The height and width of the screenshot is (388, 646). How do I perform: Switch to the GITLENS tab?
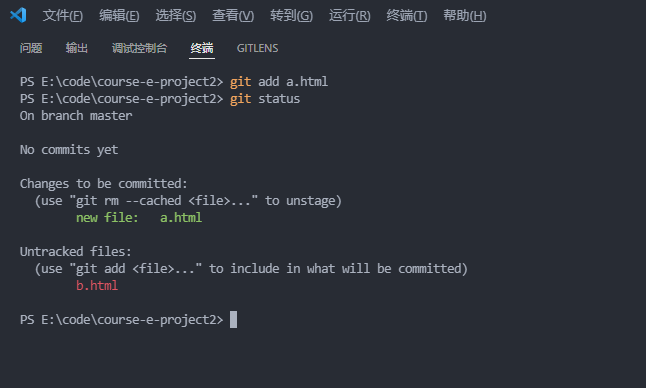[x=257, y=48]
